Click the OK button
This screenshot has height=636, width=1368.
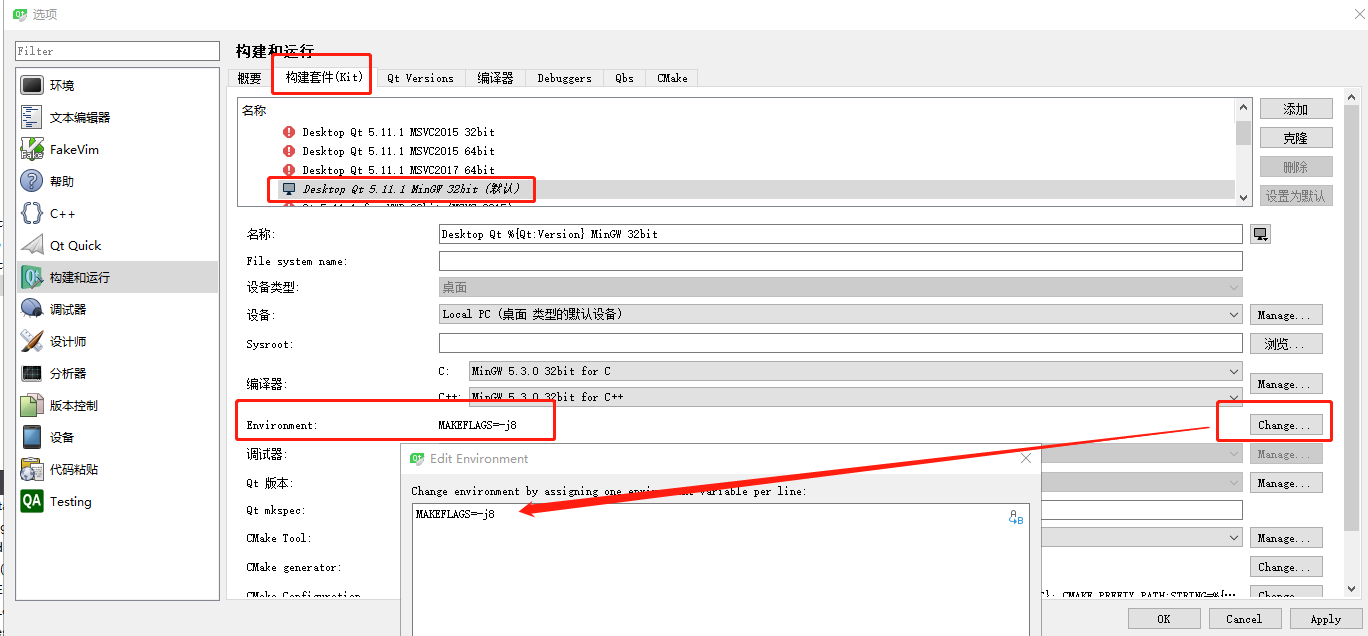1164,619
